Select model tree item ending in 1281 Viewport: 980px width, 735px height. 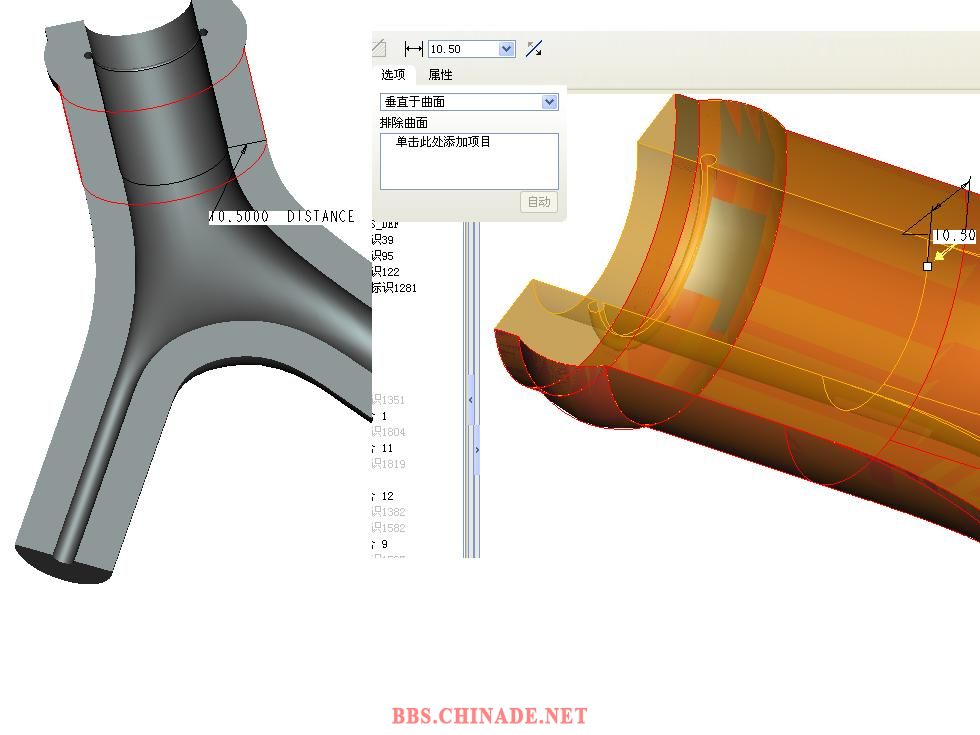(394, 288)
